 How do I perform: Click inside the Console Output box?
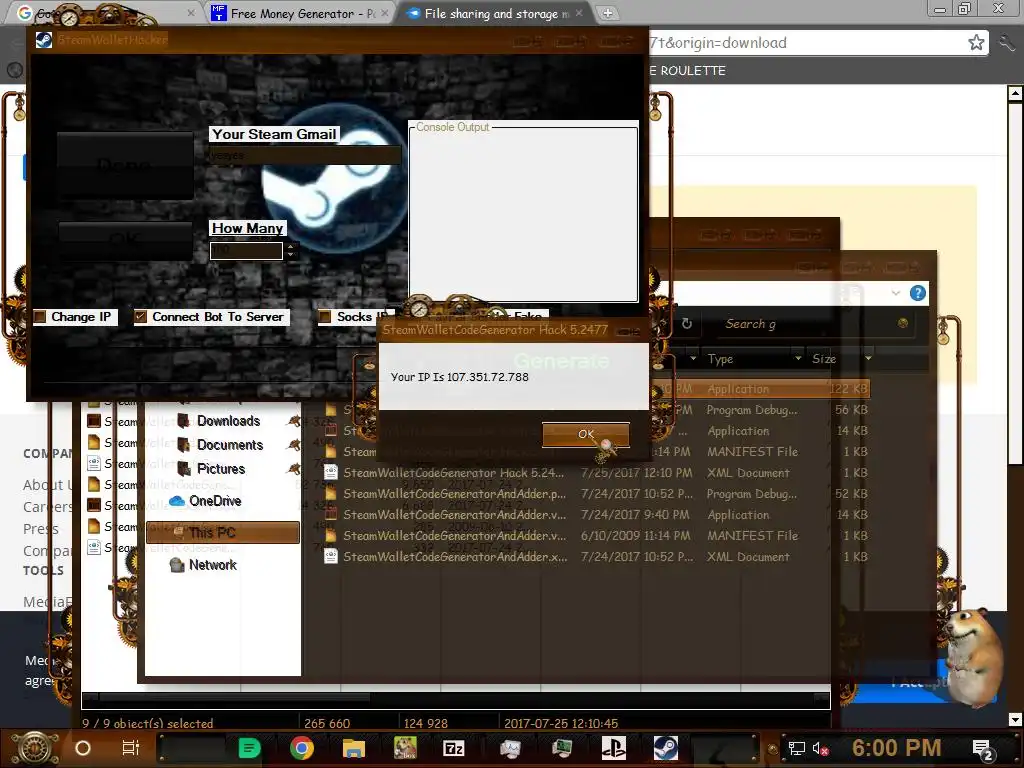point(524,216)
